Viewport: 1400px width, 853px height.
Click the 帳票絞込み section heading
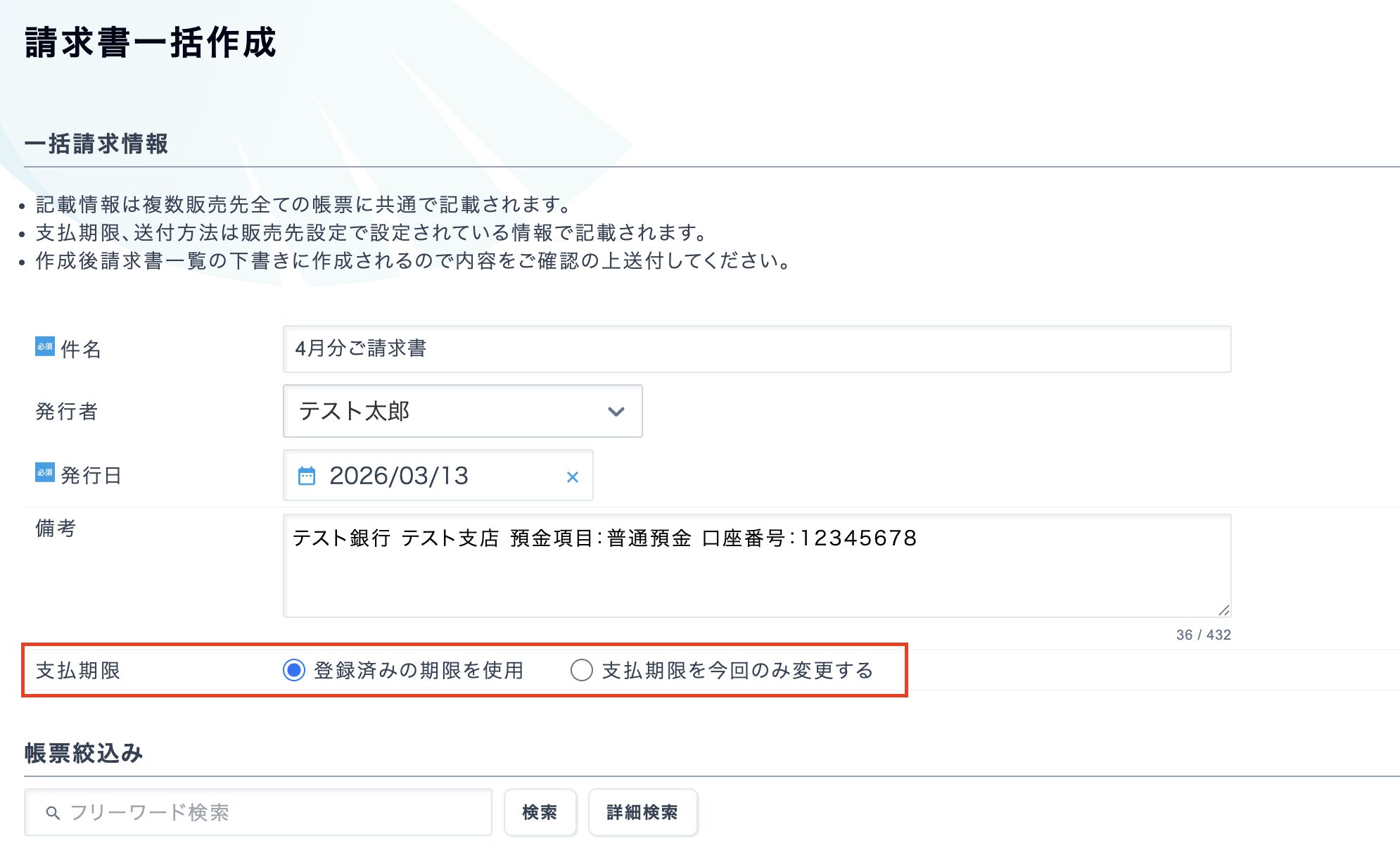tap(84, 753)
